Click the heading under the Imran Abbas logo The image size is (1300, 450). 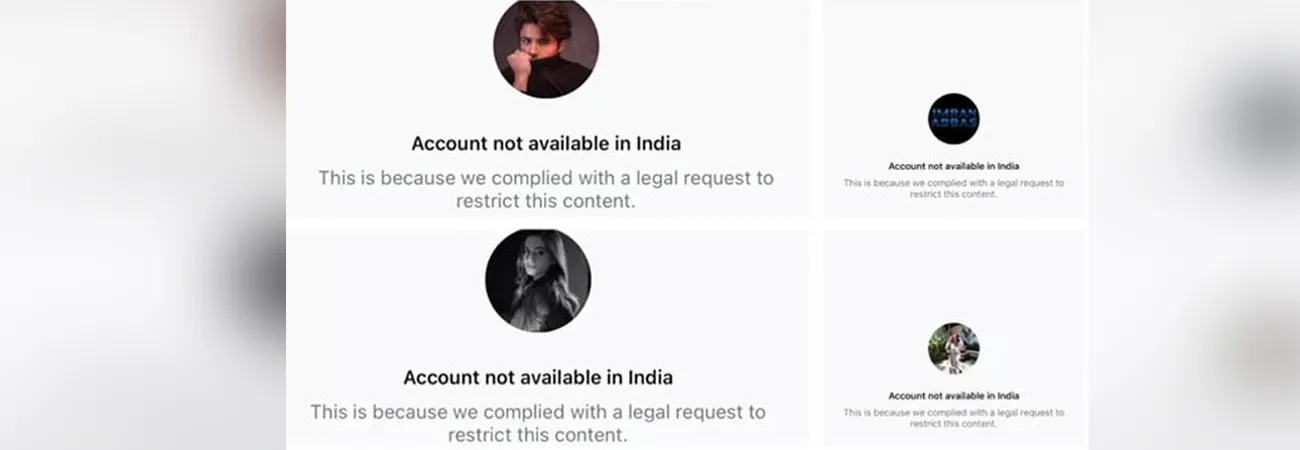tap(953, 166)
